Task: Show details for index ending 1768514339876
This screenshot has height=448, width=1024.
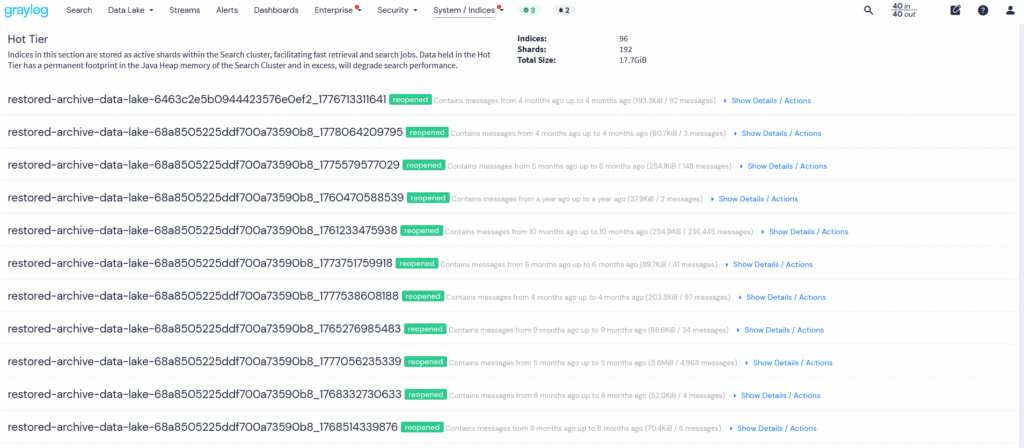Action: (773, 428)
